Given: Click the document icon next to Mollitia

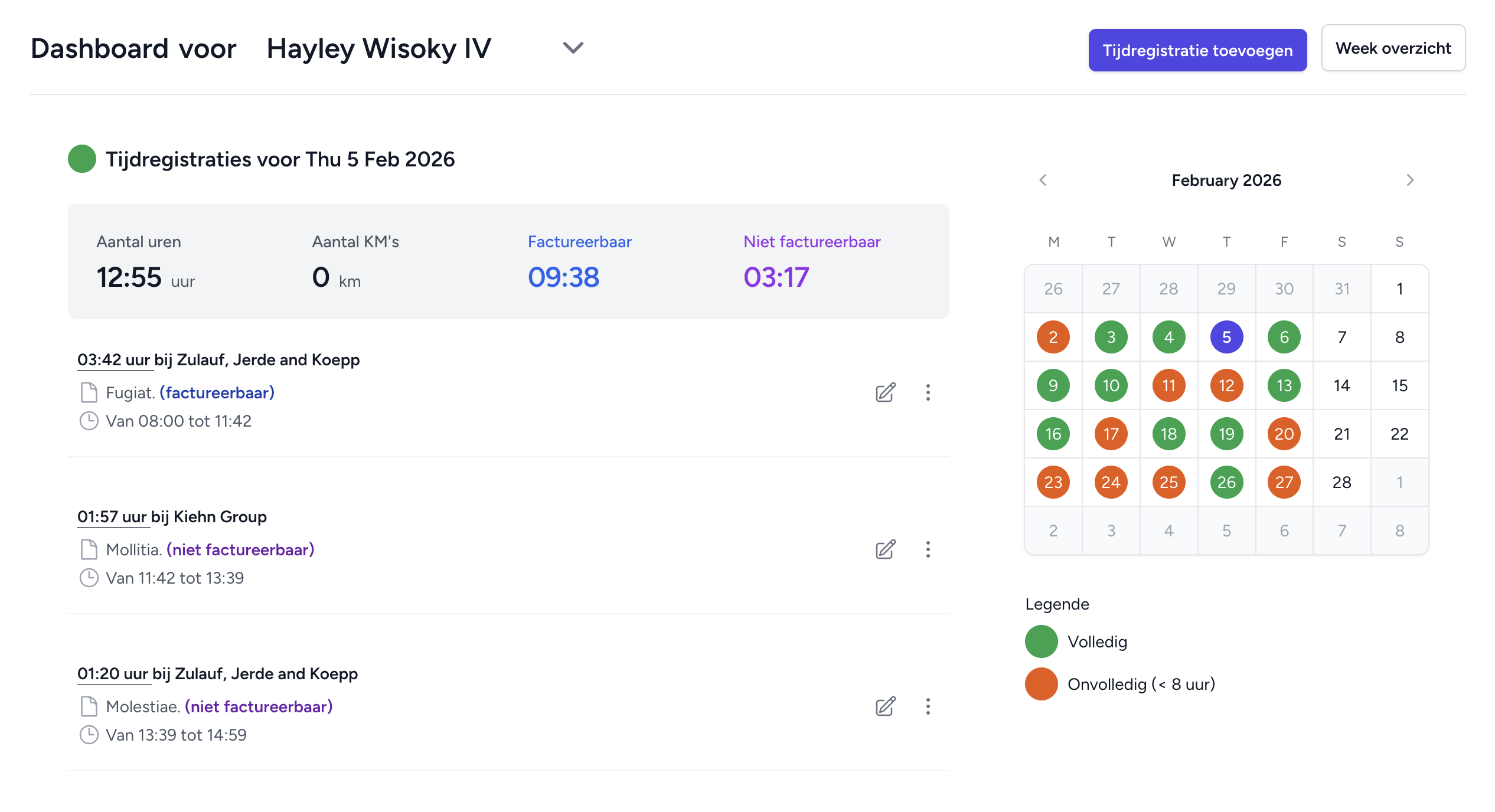Looking at the screenshot, I should point(89,549).
